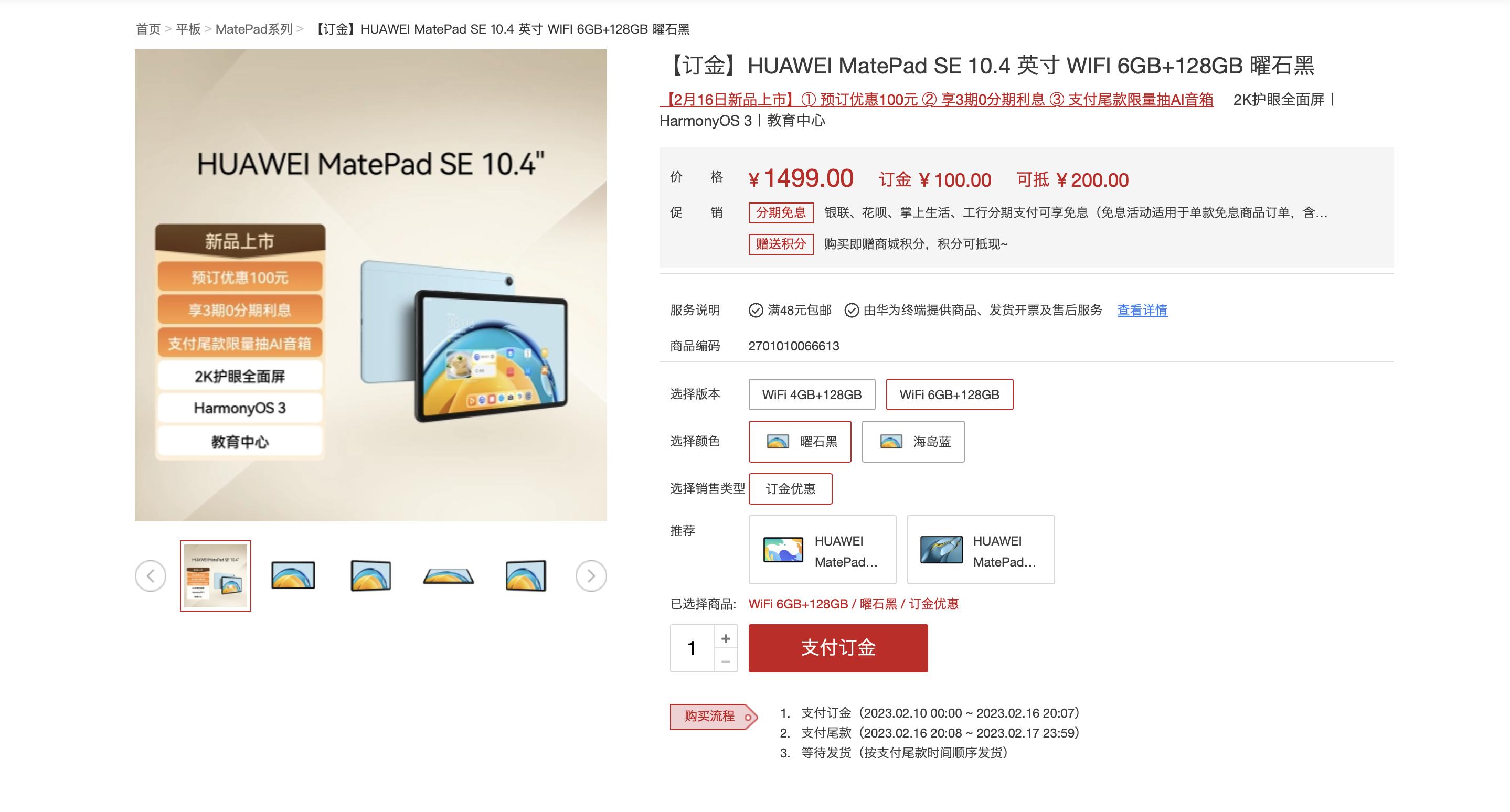Choose the WiFi 6GB+128GB version

950,394
